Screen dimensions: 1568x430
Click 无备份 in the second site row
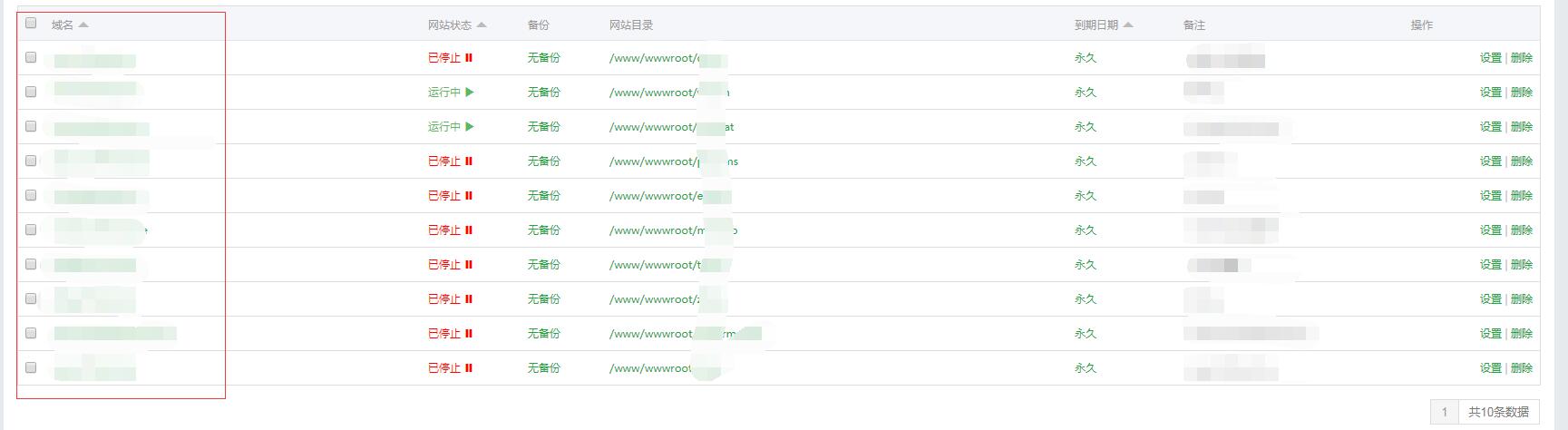coord(543,93)
